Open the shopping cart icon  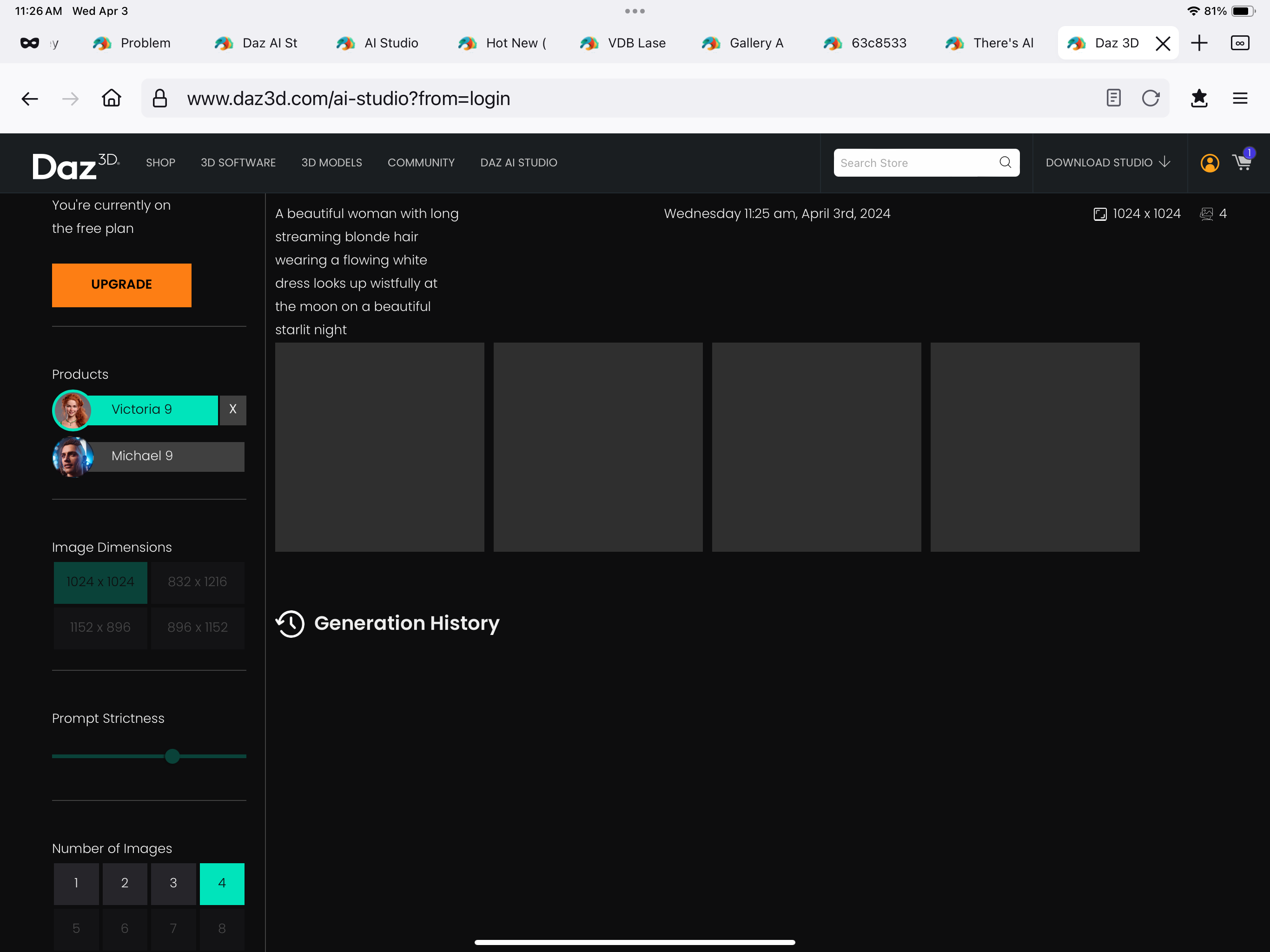(1242, 163)
